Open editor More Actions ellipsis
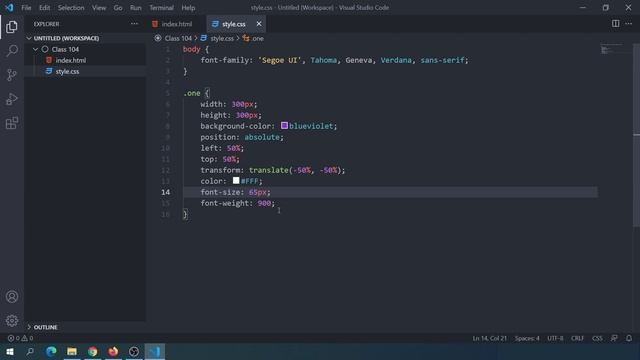The height and width of the screenshot is (360, 640). 629,24
